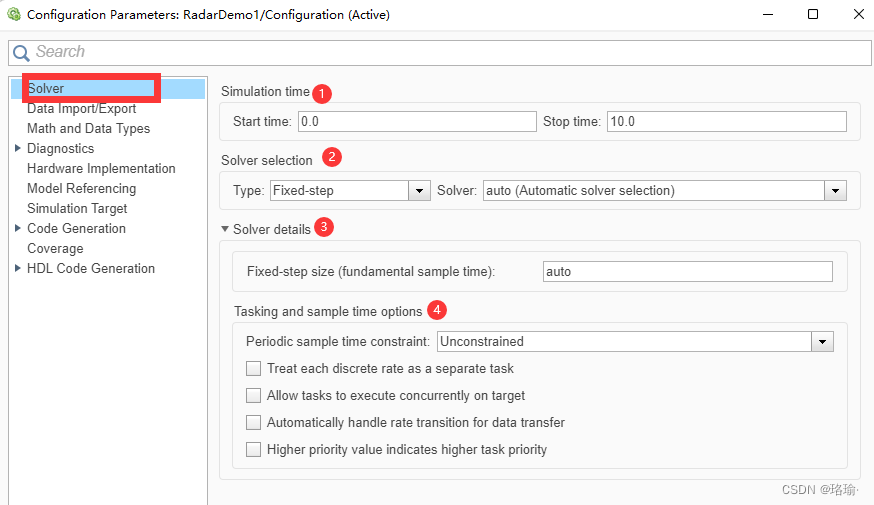This screenshot has width=874, height=505.
Task: Open the solver Type dropdown
Action: pos(419,191)
